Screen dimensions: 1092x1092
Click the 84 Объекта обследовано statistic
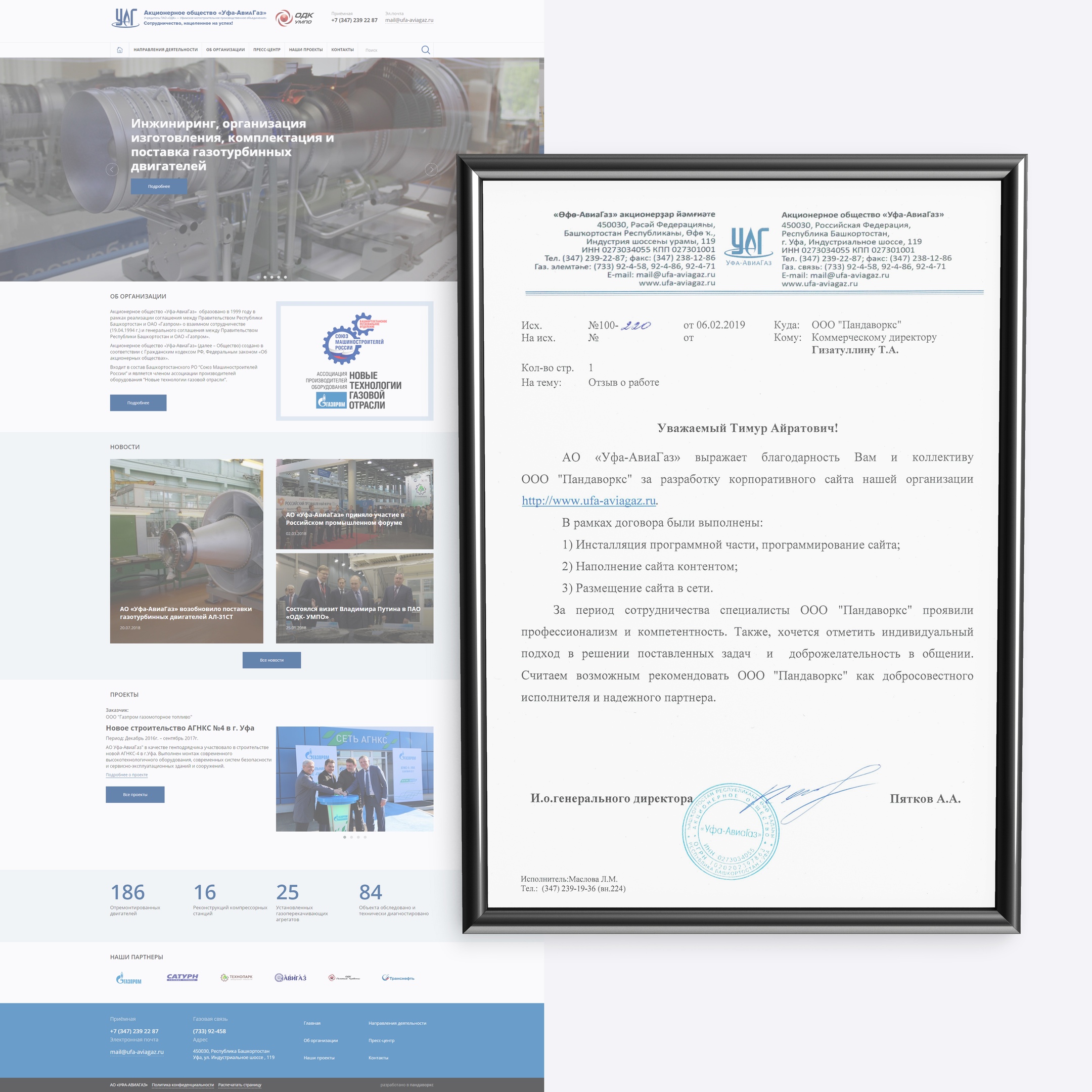pyautogui.click(x=394, y=899)
